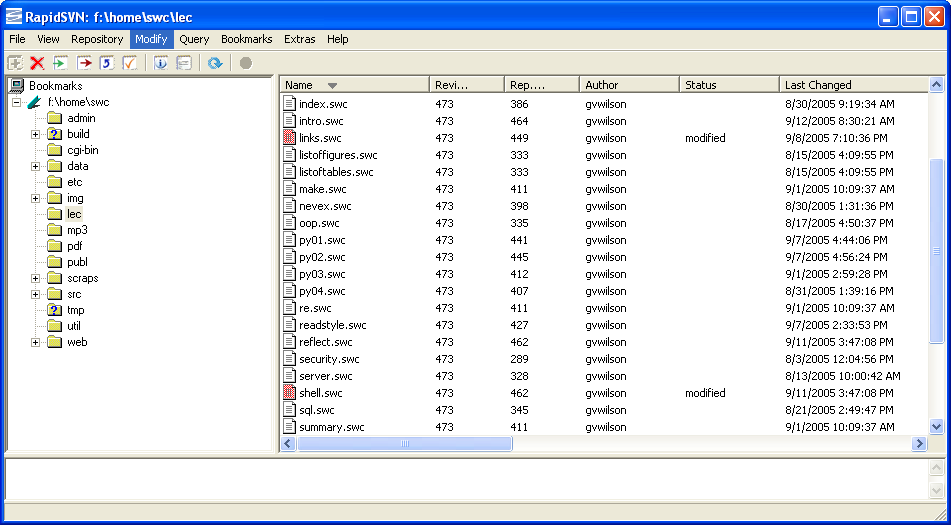Click the grey Stop circle icon

[245, 63]
